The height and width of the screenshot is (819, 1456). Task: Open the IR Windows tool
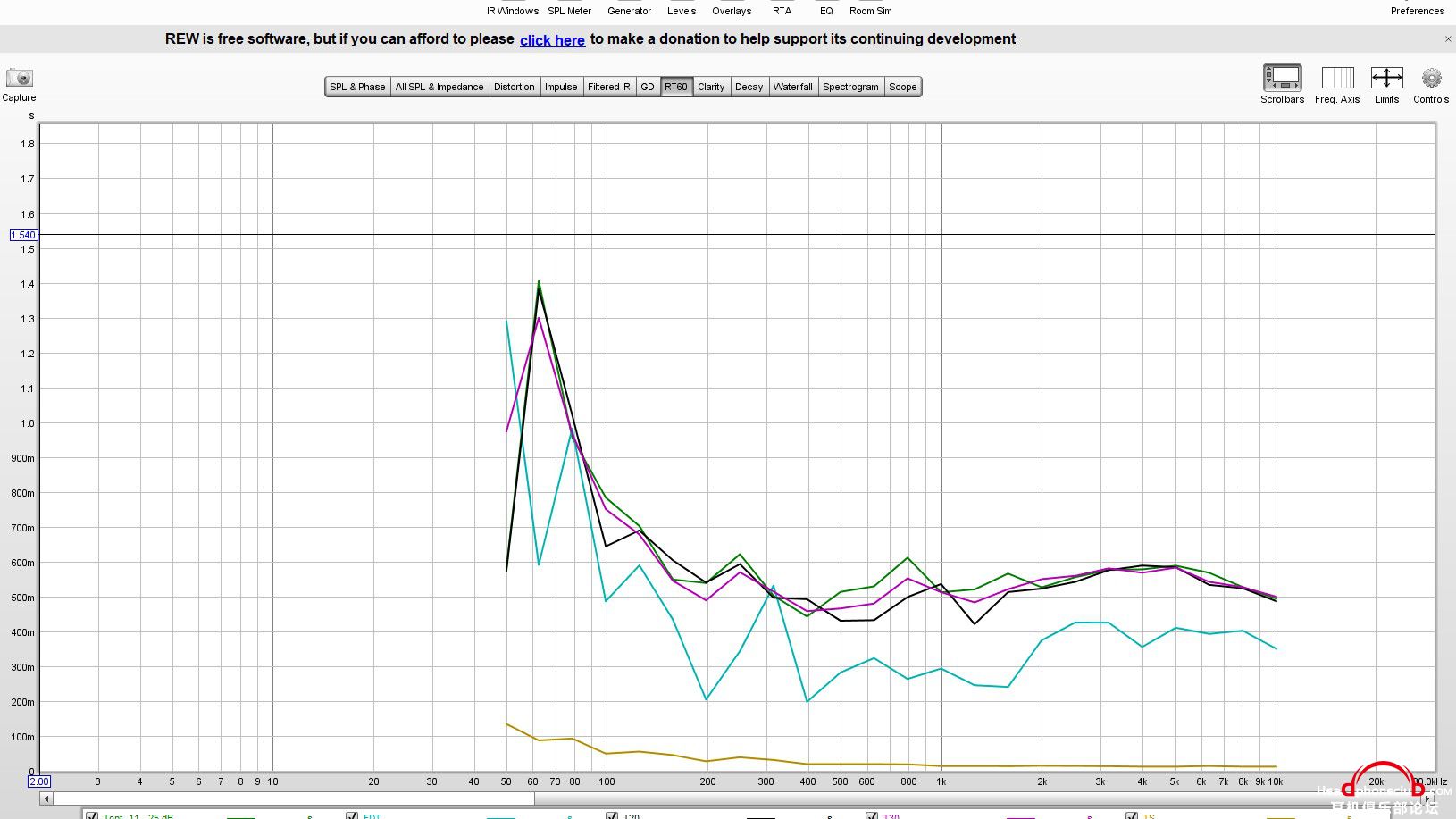coord(512,11)
